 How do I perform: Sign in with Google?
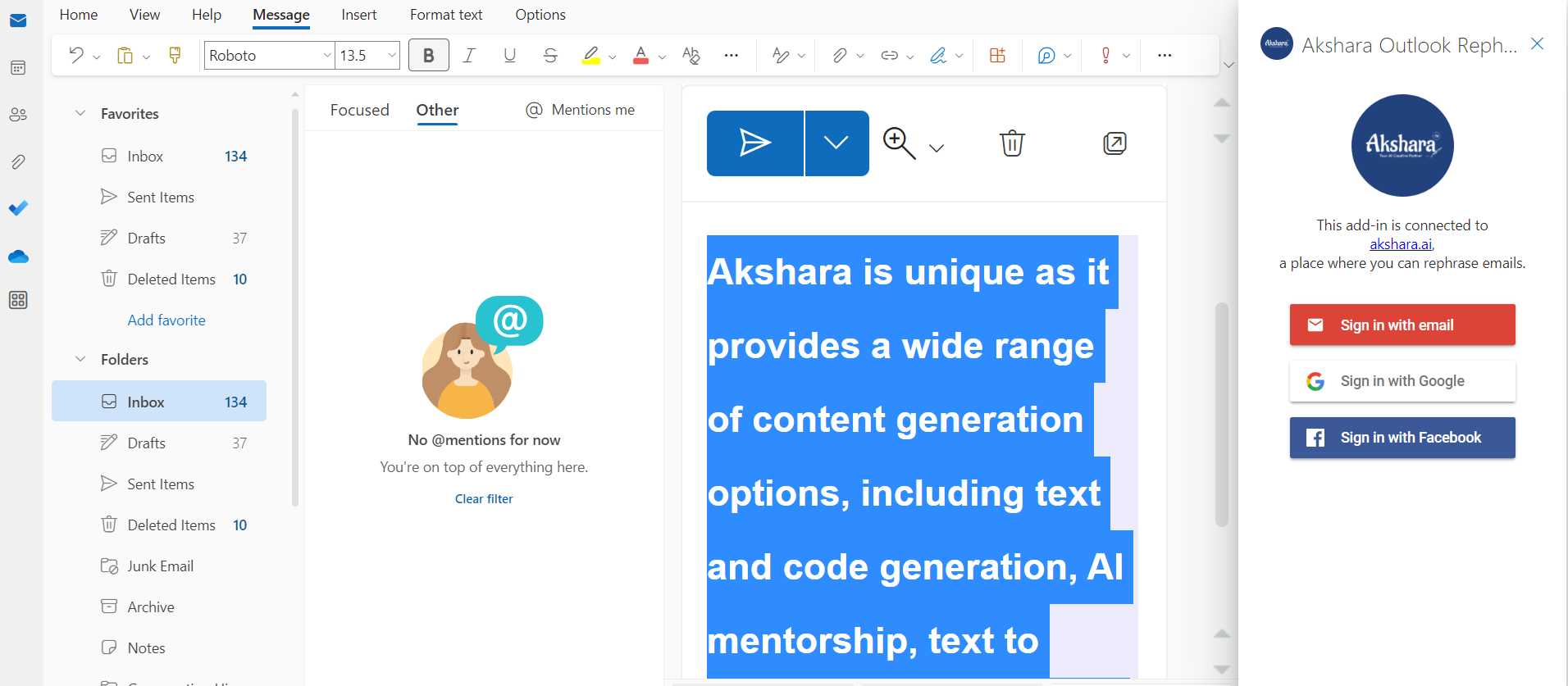click(1402, 381)
